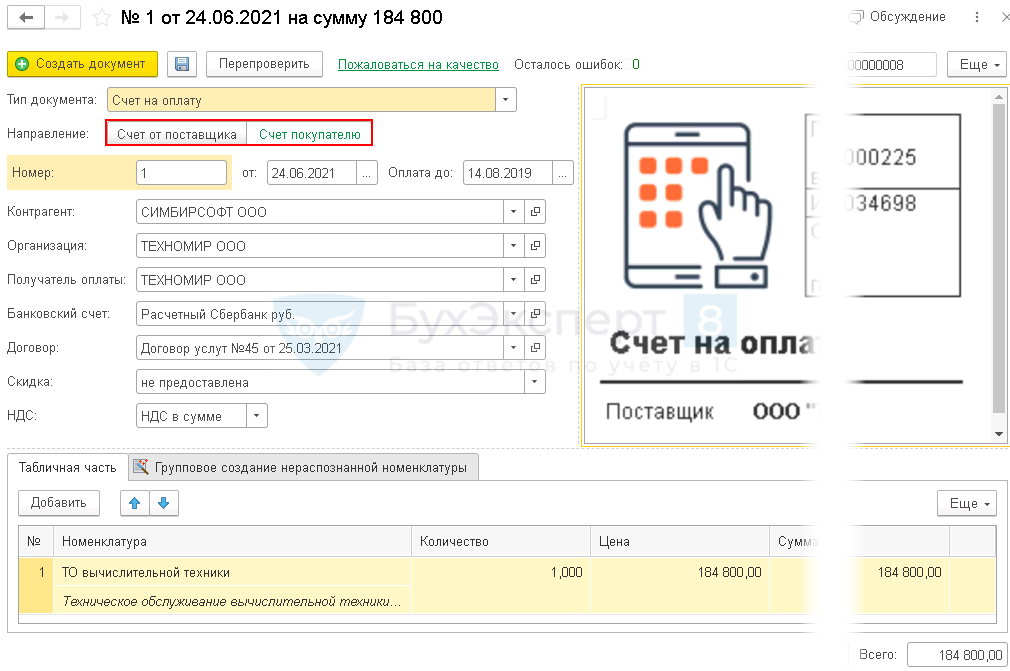The image size is (1010, 671).
Task: Open the Обсуждение discussion panel
Action: click(x=898, y=17)
